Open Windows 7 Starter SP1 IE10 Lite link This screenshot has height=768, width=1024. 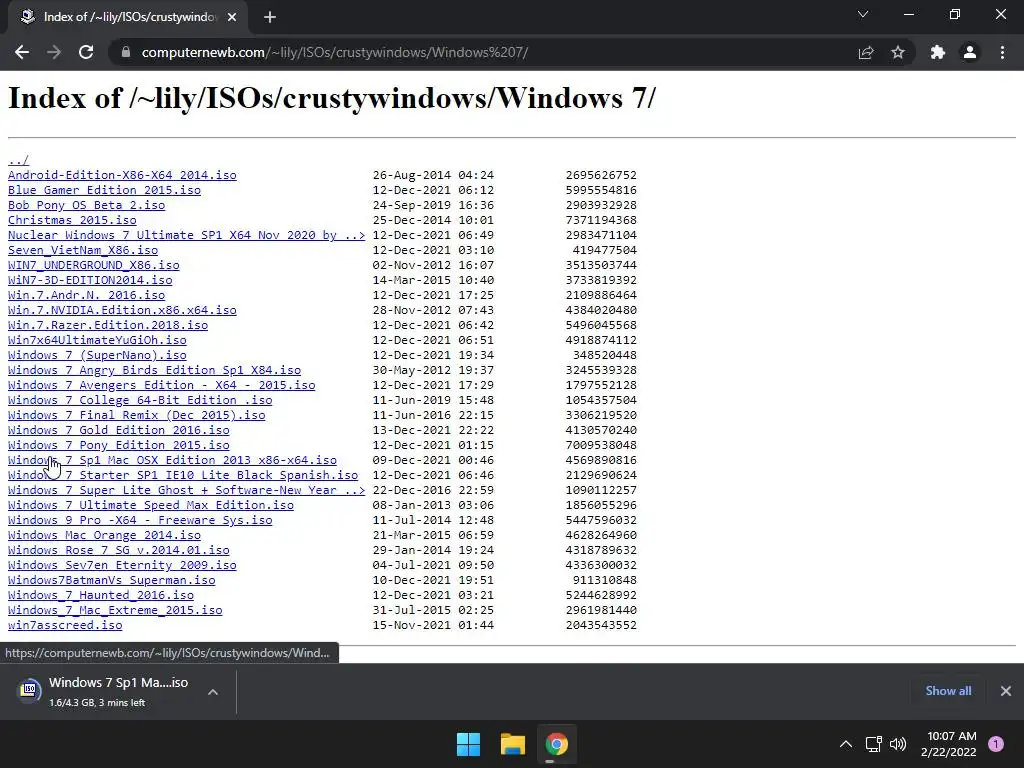coord(183,475)
